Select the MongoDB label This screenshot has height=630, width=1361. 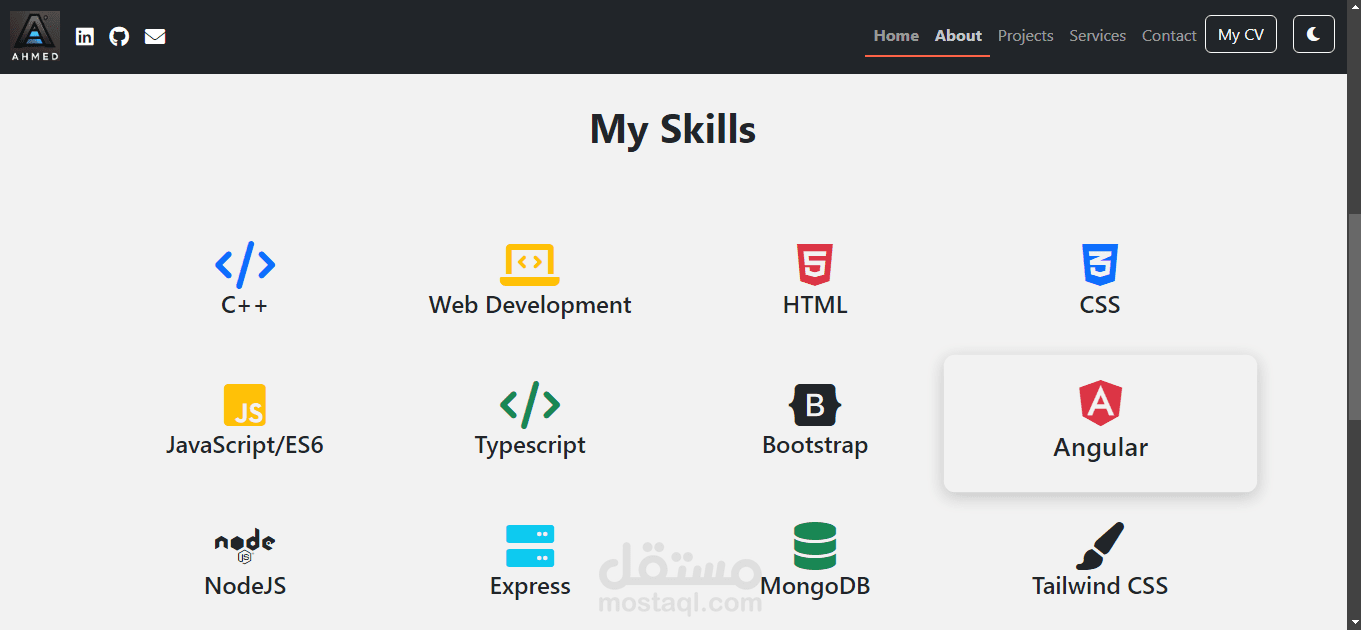(x=815, y=586)
